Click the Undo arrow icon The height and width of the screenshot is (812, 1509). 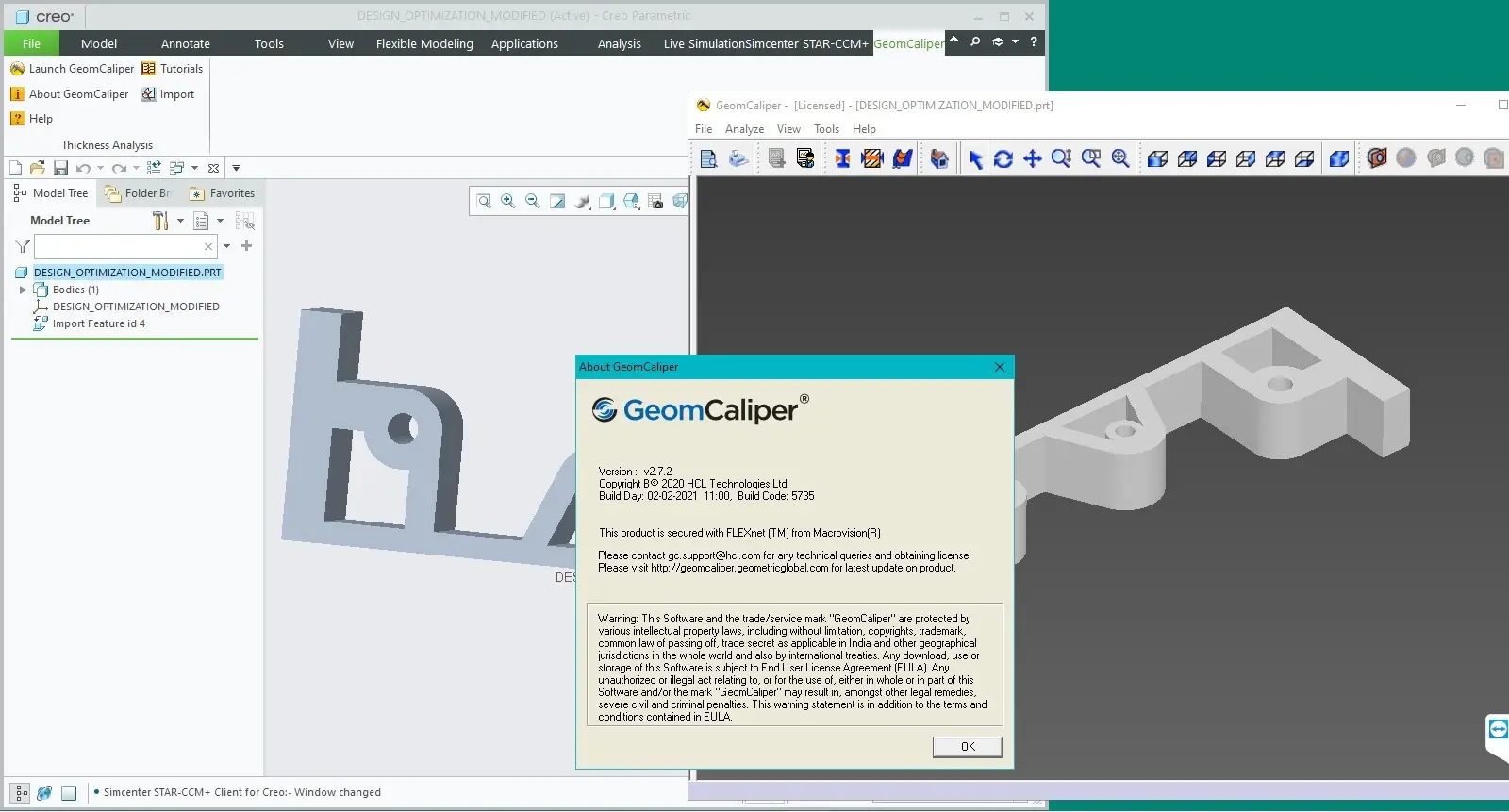click(83, 168)
